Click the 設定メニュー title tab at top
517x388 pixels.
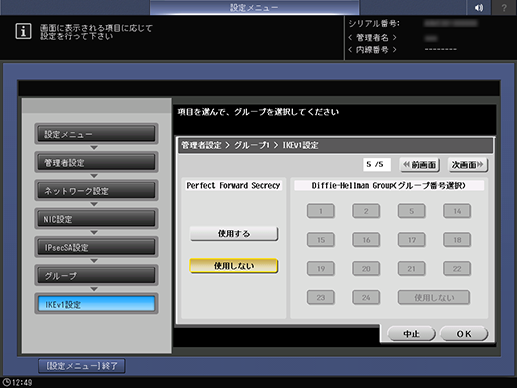pos(254,7)
